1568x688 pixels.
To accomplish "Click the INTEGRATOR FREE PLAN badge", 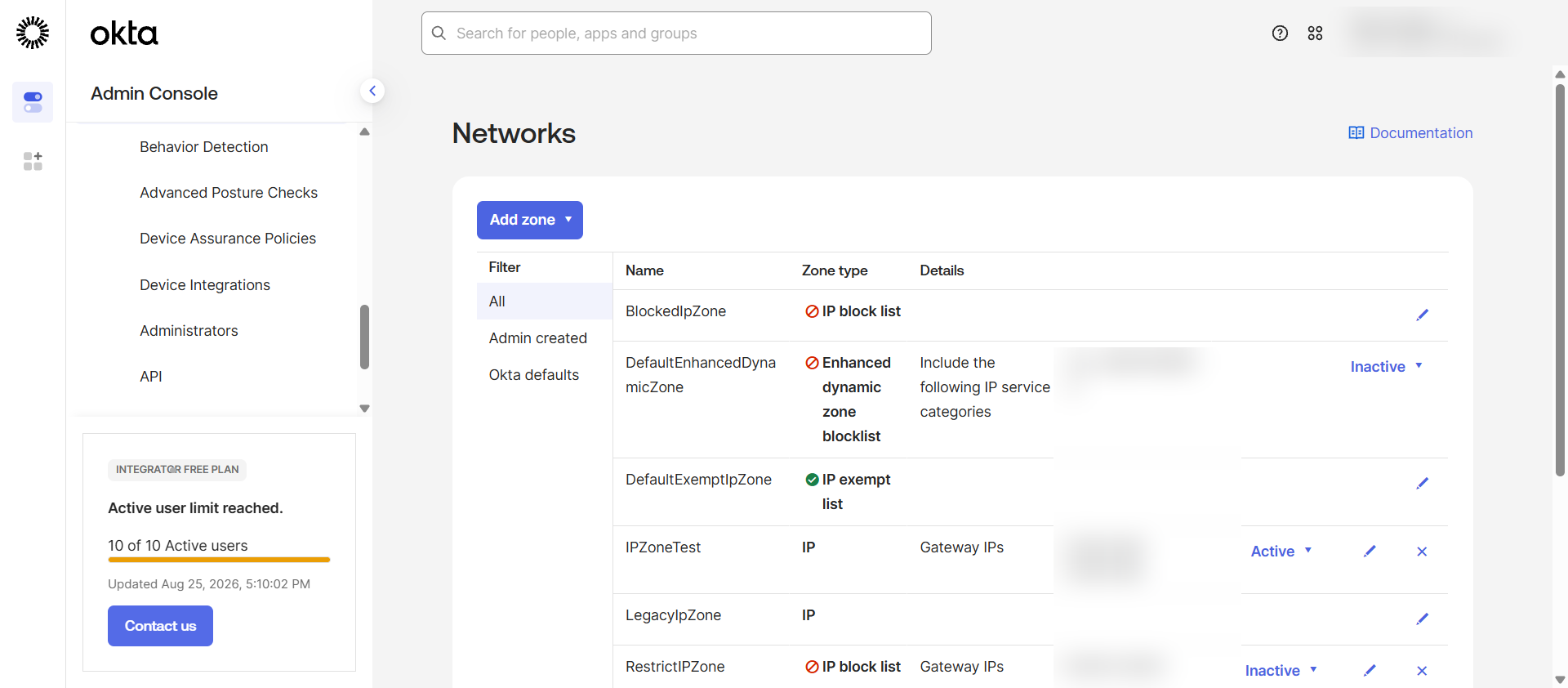I will (x=177, y=470).
